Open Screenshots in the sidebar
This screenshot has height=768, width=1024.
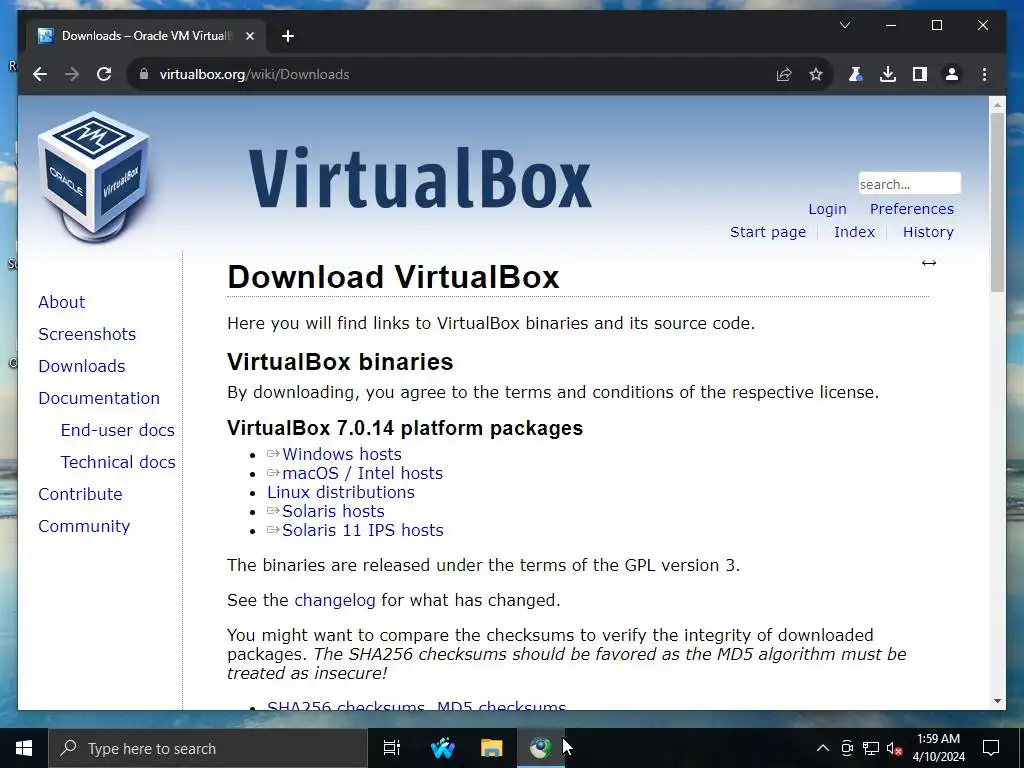[x=87, y=334]
